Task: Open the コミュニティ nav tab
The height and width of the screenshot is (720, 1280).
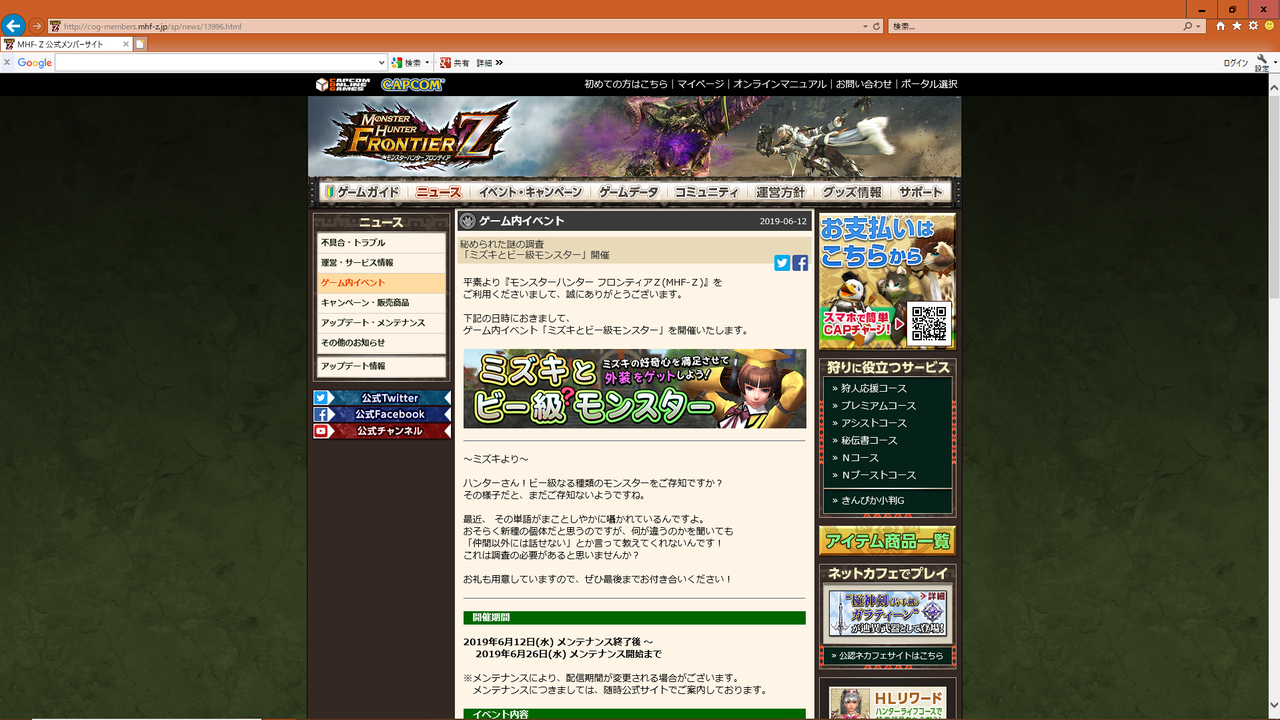Action: 707,192
